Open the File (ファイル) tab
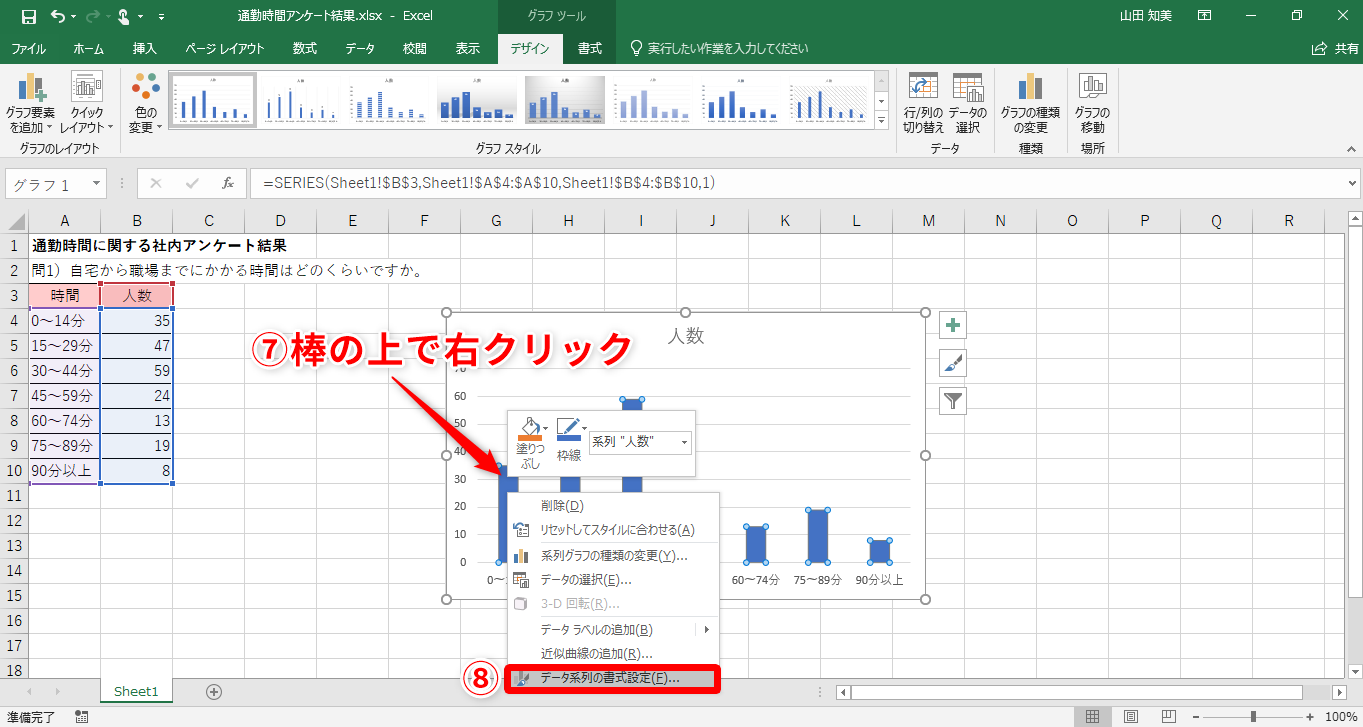The width and height of the screenshot is (1363, 727). pos(28,48)
